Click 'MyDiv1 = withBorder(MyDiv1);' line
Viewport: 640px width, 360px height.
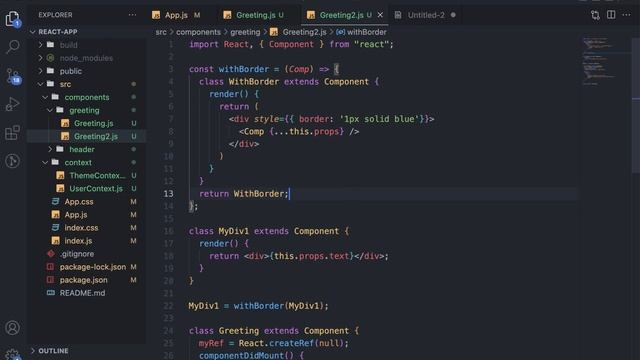point(258,306)
